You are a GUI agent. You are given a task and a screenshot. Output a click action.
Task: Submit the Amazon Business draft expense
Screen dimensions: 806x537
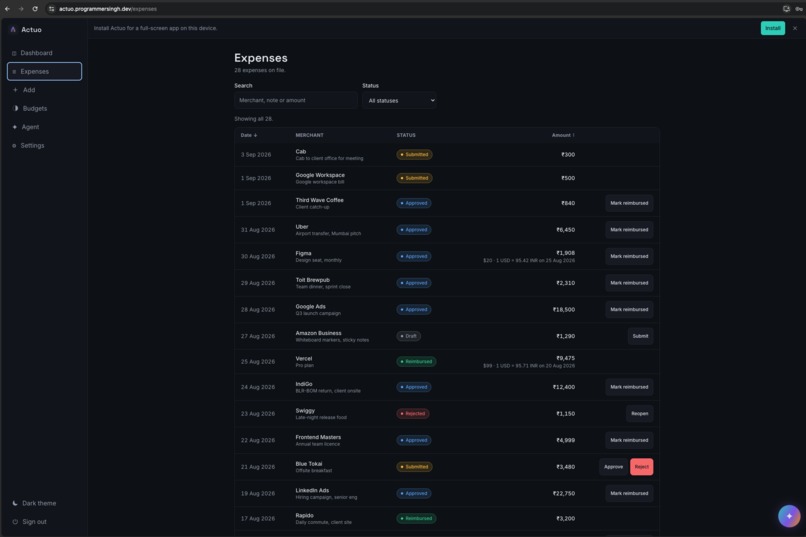pos(640,336)
